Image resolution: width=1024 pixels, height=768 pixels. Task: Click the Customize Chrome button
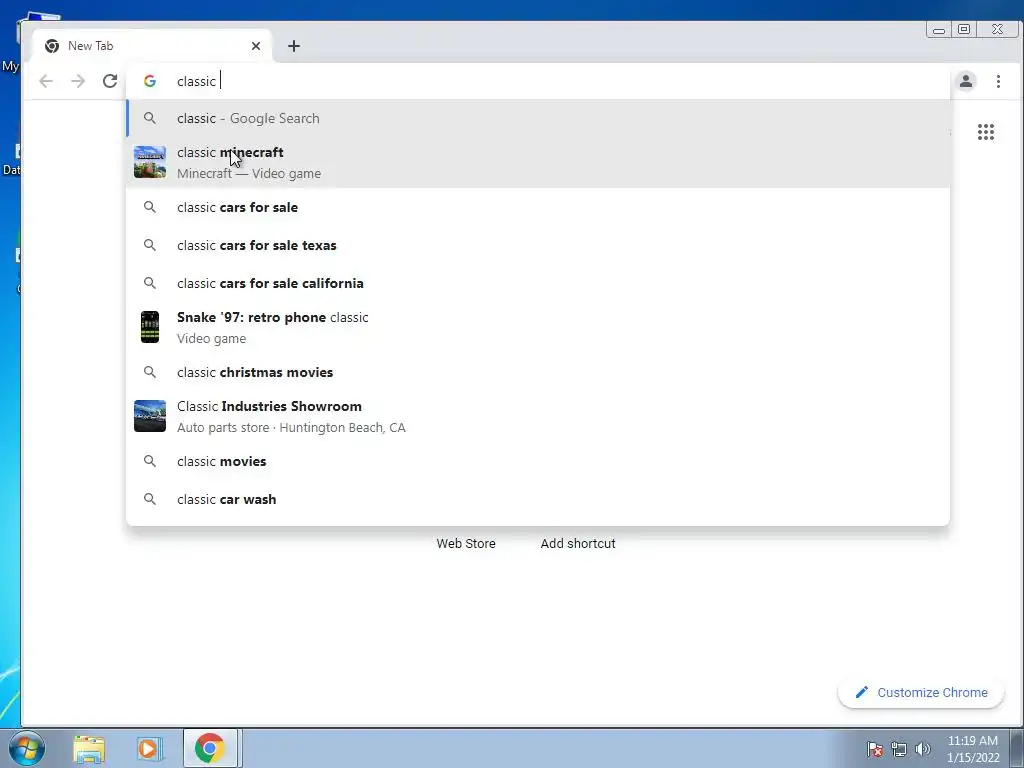(x=921, y=692)
